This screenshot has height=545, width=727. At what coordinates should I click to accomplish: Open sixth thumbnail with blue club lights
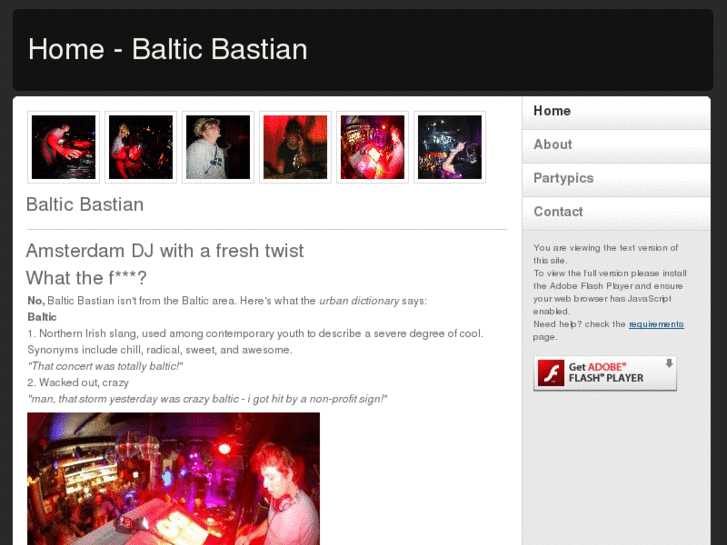450,147
